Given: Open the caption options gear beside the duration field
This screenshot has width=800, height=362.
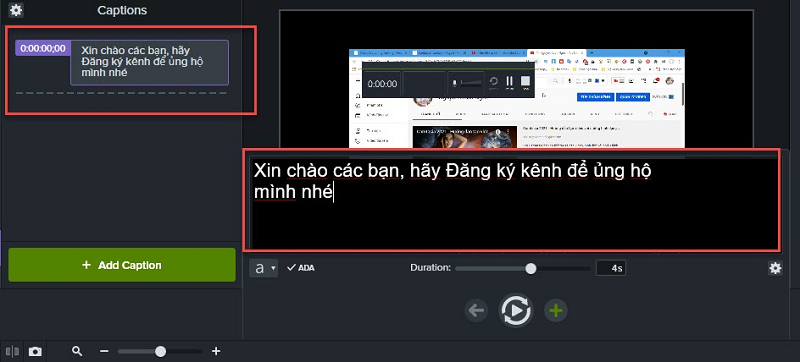Looking at the screenshot, I should 775,268.
